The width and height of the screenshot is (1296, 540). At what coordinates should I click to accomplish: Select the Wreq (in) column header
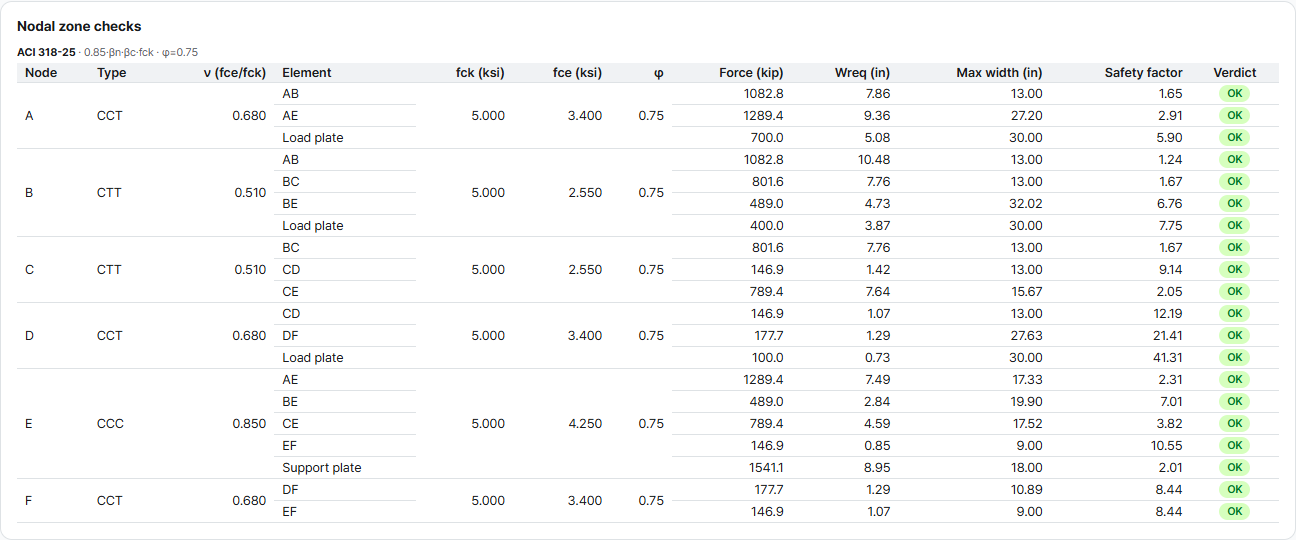(x=862, y=72)
